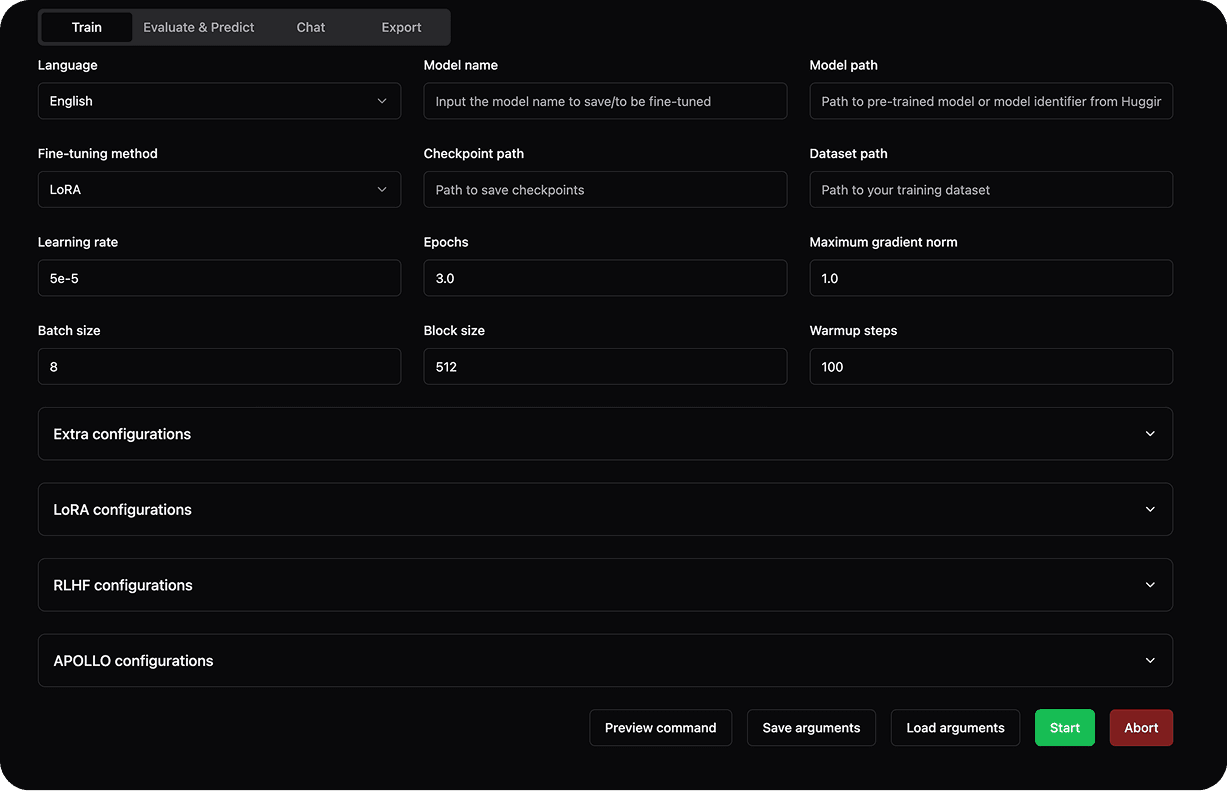This screenshot has height=791, width=1228.
Task: Open the Export tab
Action: (x=400, y=27)
